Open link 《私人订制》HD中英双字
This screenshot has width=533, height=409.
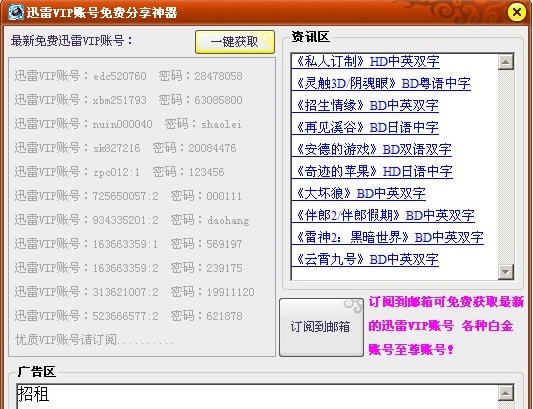[366, 62]
